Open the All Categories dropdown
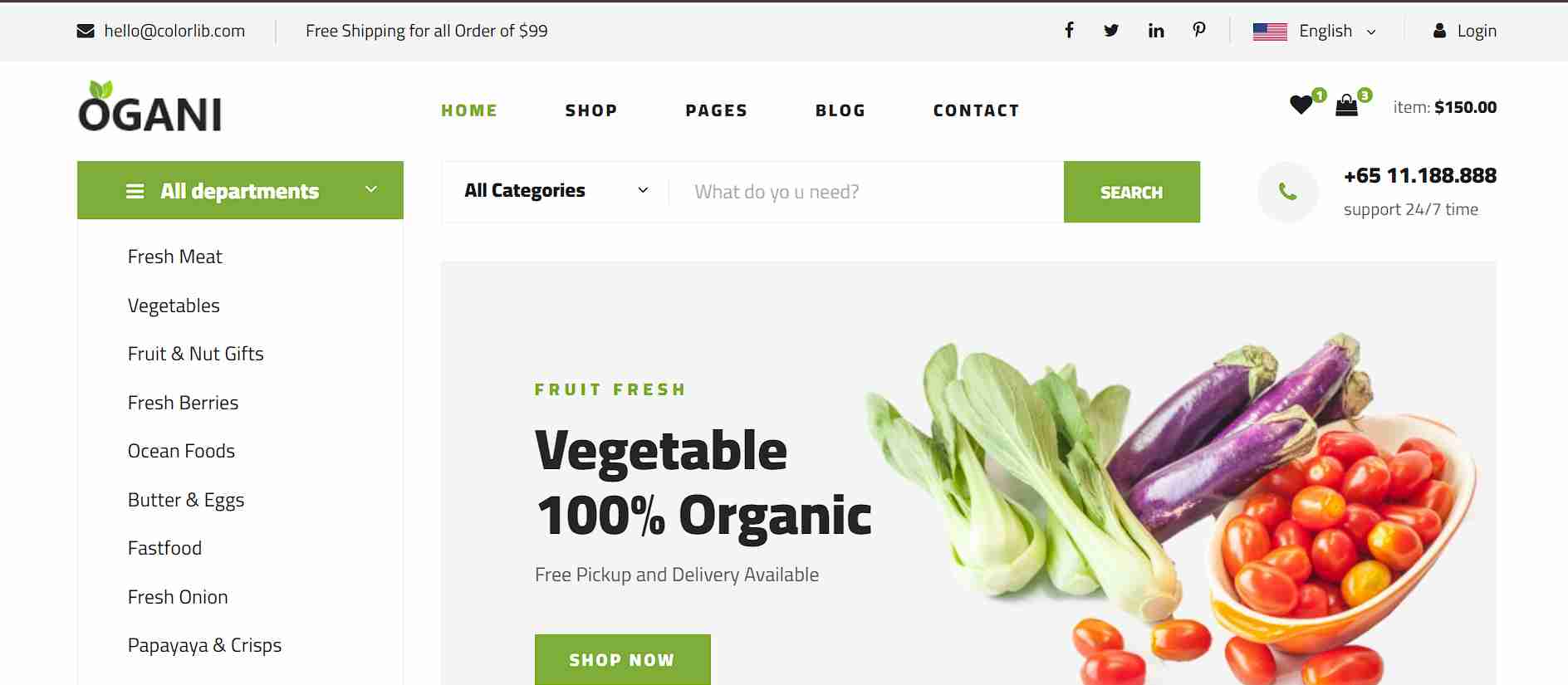This screenshot has height=685, width=1568. click(x=556, y=191)
